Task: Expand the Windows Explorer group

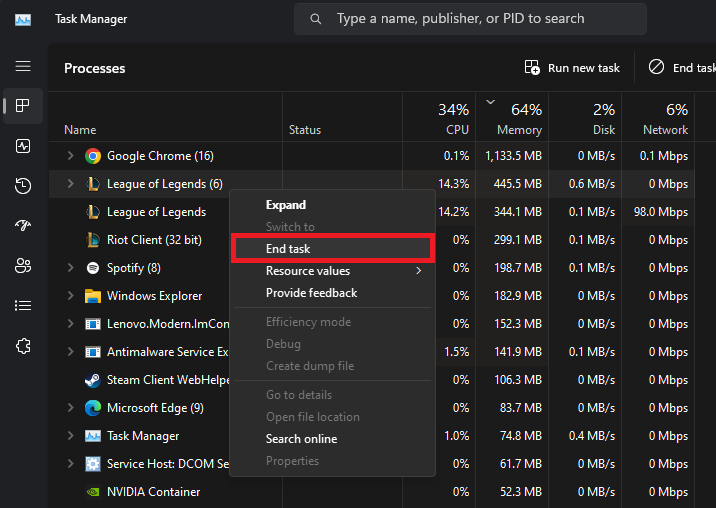Action: pyautogui.click(x=70, y=296)
